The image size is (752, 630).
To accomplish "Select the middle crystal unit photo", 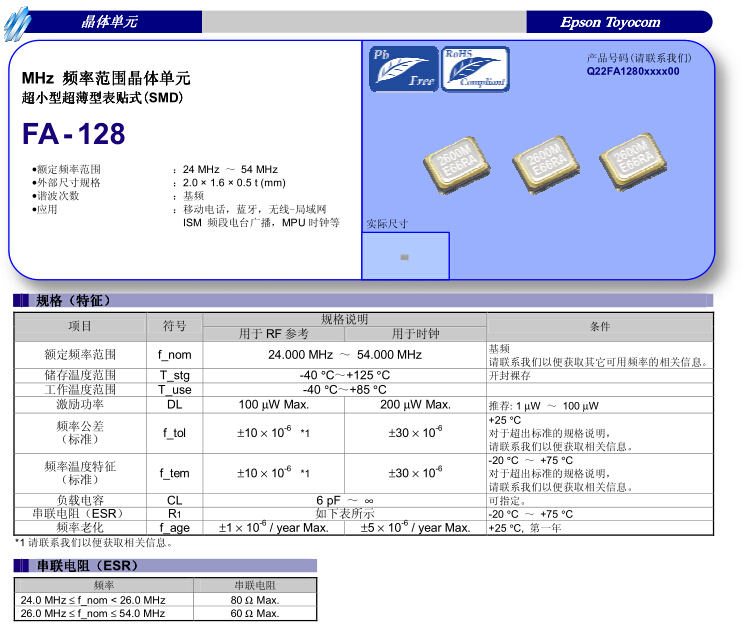I will [544, 162].
